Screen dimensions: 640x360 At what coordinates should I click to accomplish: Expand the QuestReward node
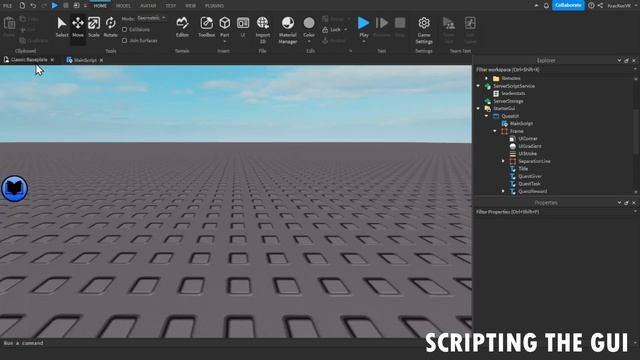503,191
